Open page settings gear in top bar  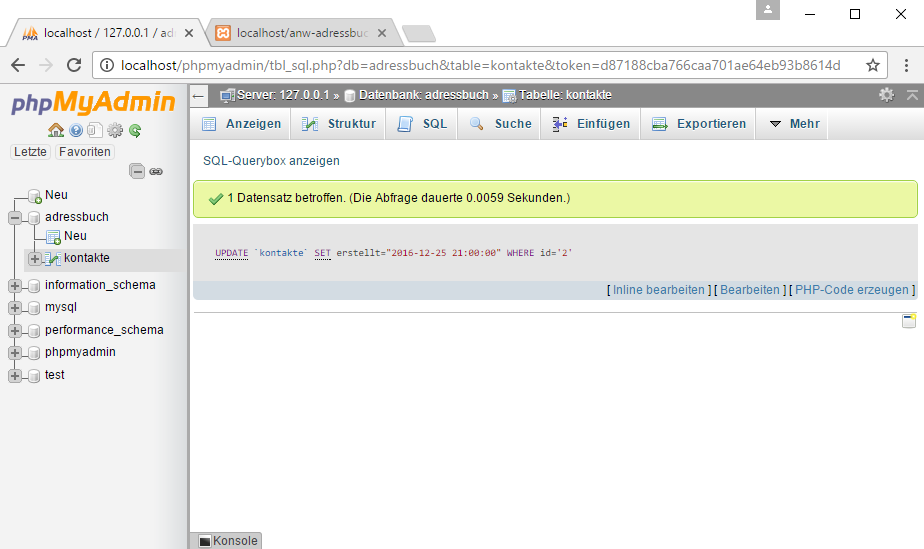pos(886,95)
